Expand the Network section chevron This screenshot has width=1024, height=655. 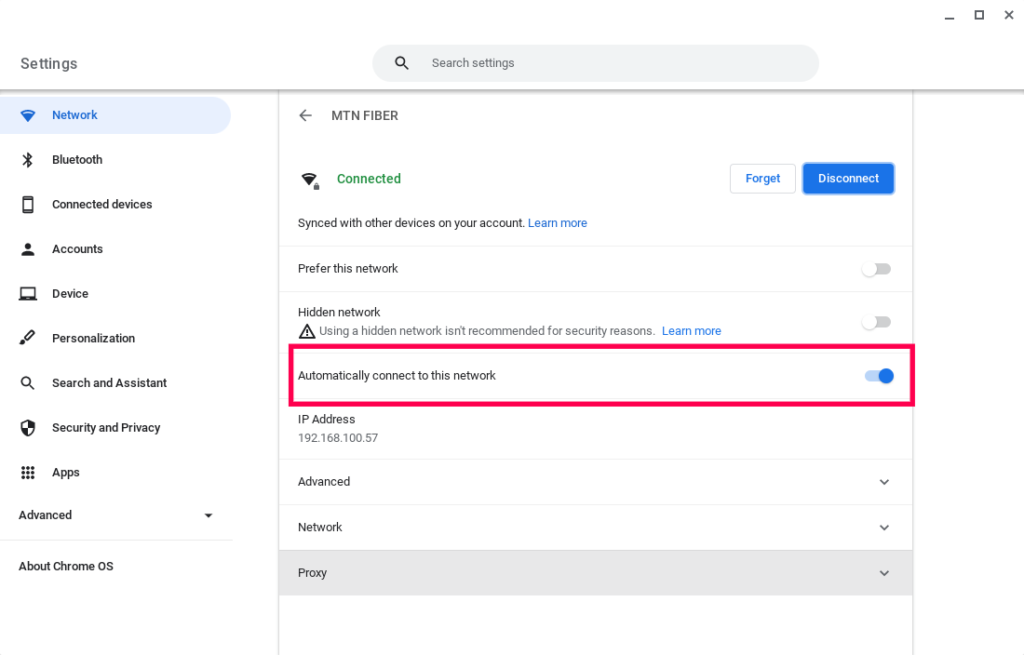tap(884, 528)
